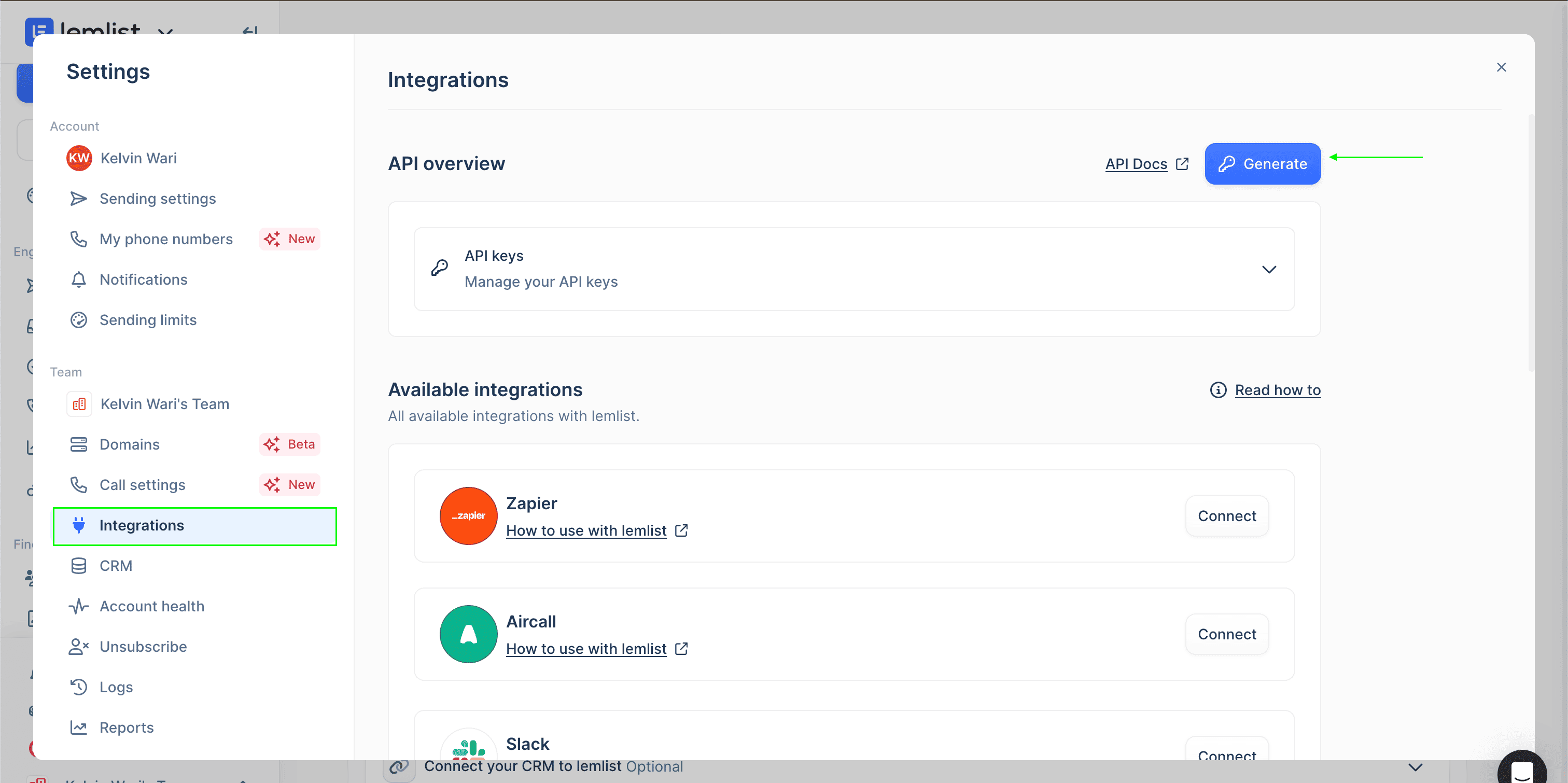Screen dimensions: 1568x783
Task: Click the Domains server icon
Action: tap(78, 444)
